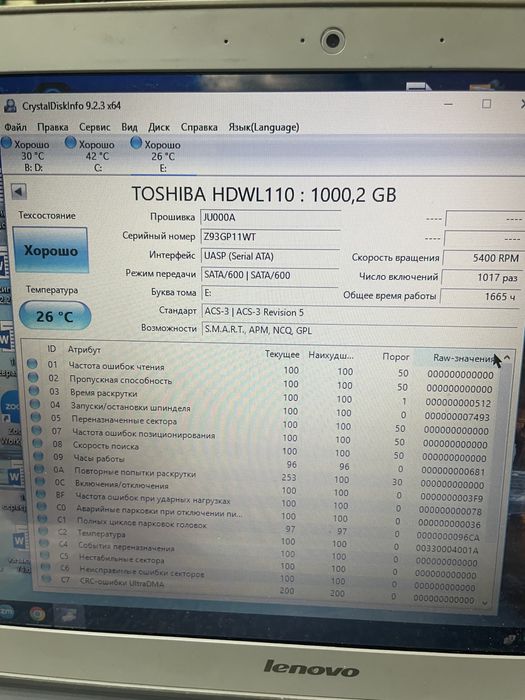The height and width of the screenshot is (700, 525).
Task: Click the Порог column header
Action: click(396, 357)
